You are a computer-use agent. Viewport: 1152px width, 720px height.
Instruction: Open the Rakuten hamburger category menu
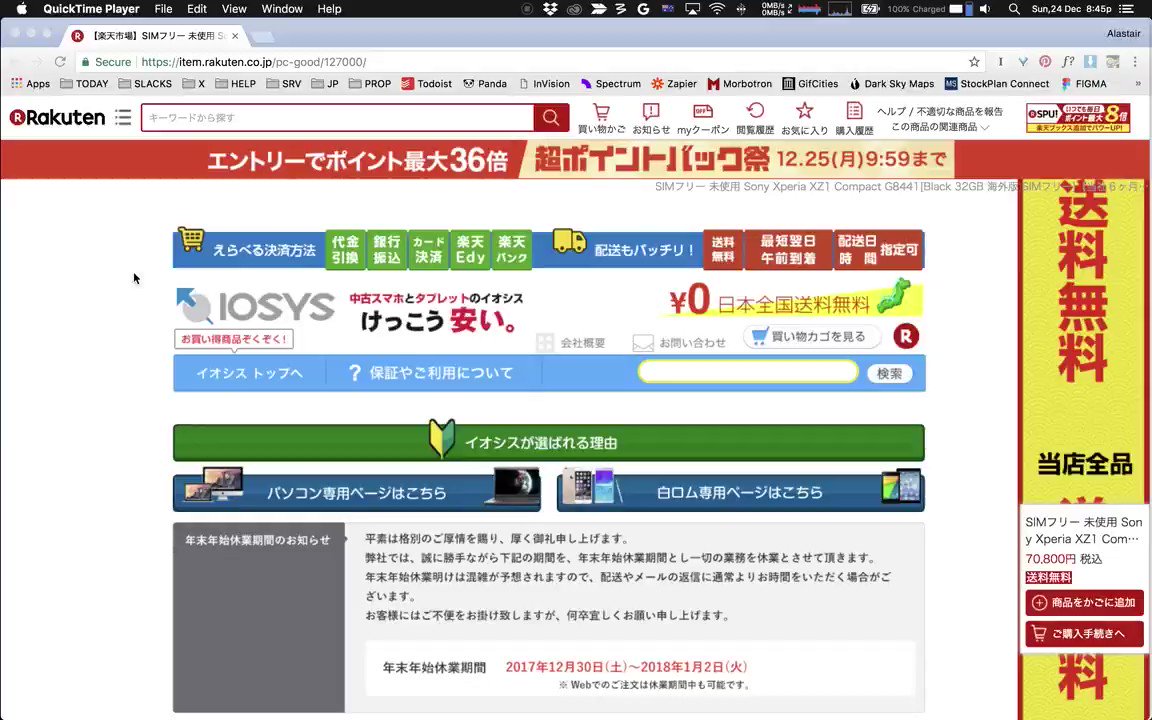pos(123,118)
